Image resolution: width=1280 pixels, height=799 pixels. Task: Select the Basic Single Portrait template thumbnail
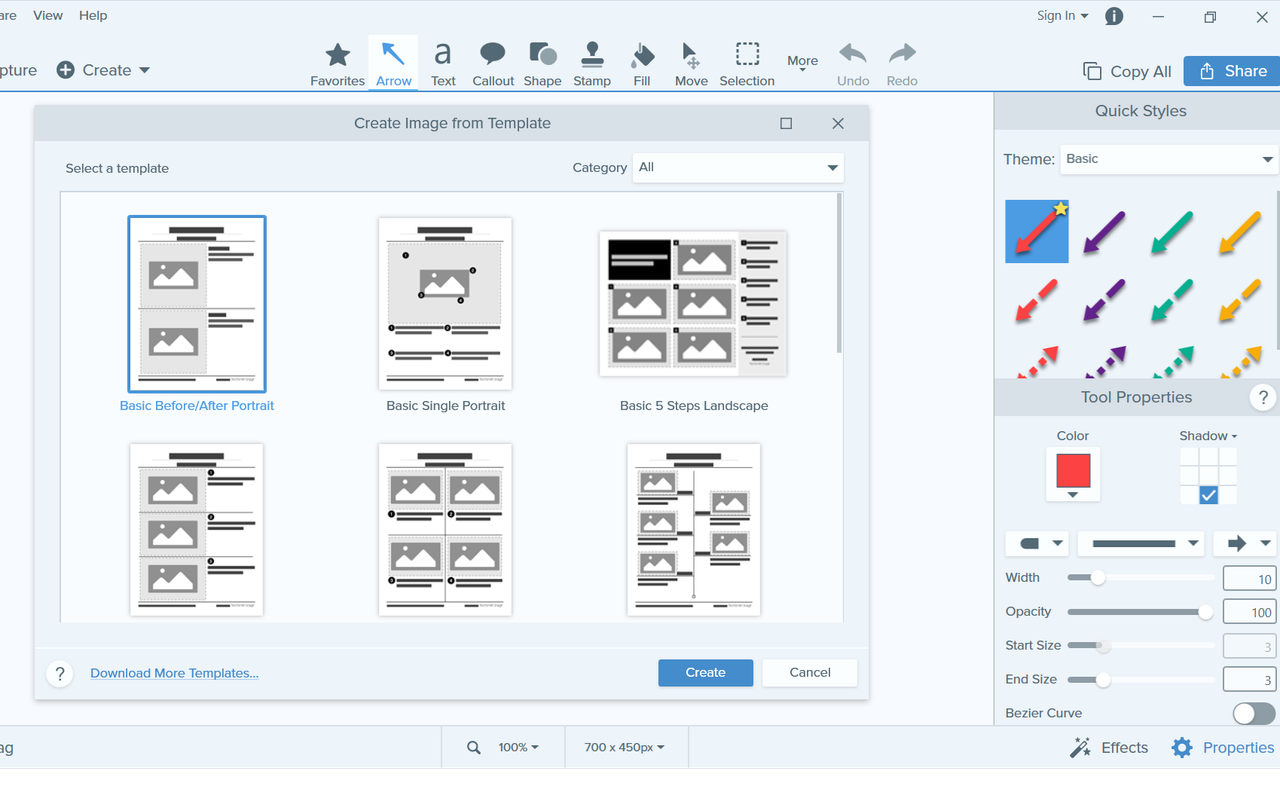pos(445,303)
